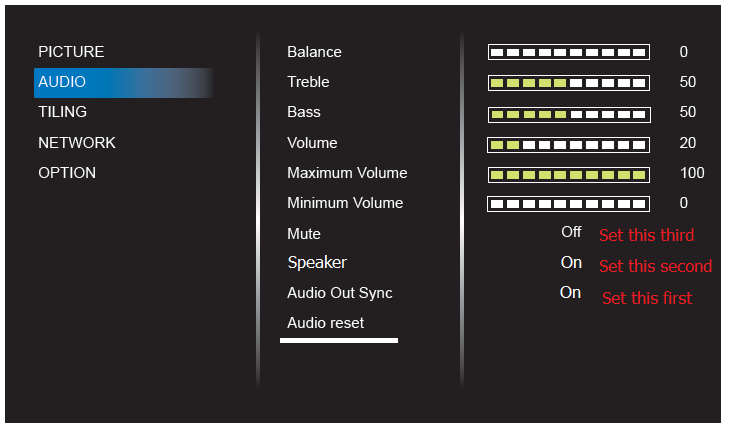Viewport: 729px width, 429px height.
Task: Click the Volume level bar
Action: (x=568, y=144)
